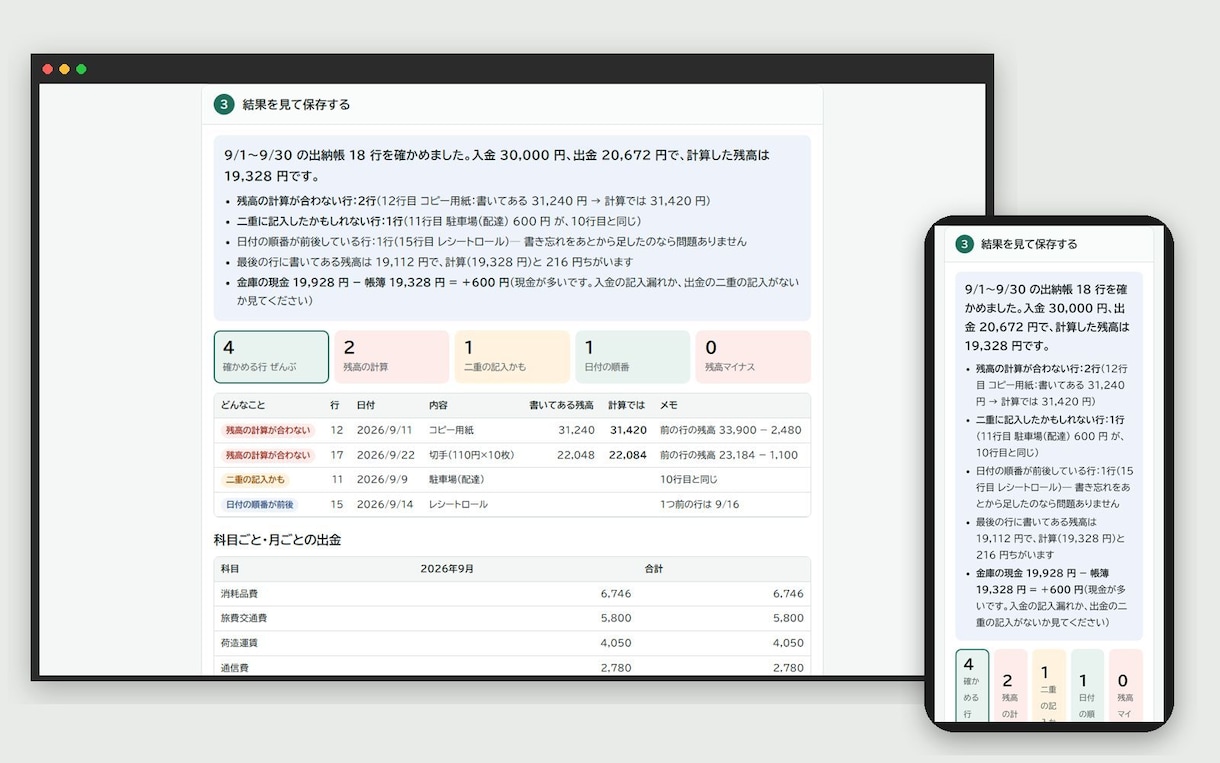Click the memo 前の行の残高 23,184 − 1,100
The width and height of the screenshot is (1220, 763).
729,455
